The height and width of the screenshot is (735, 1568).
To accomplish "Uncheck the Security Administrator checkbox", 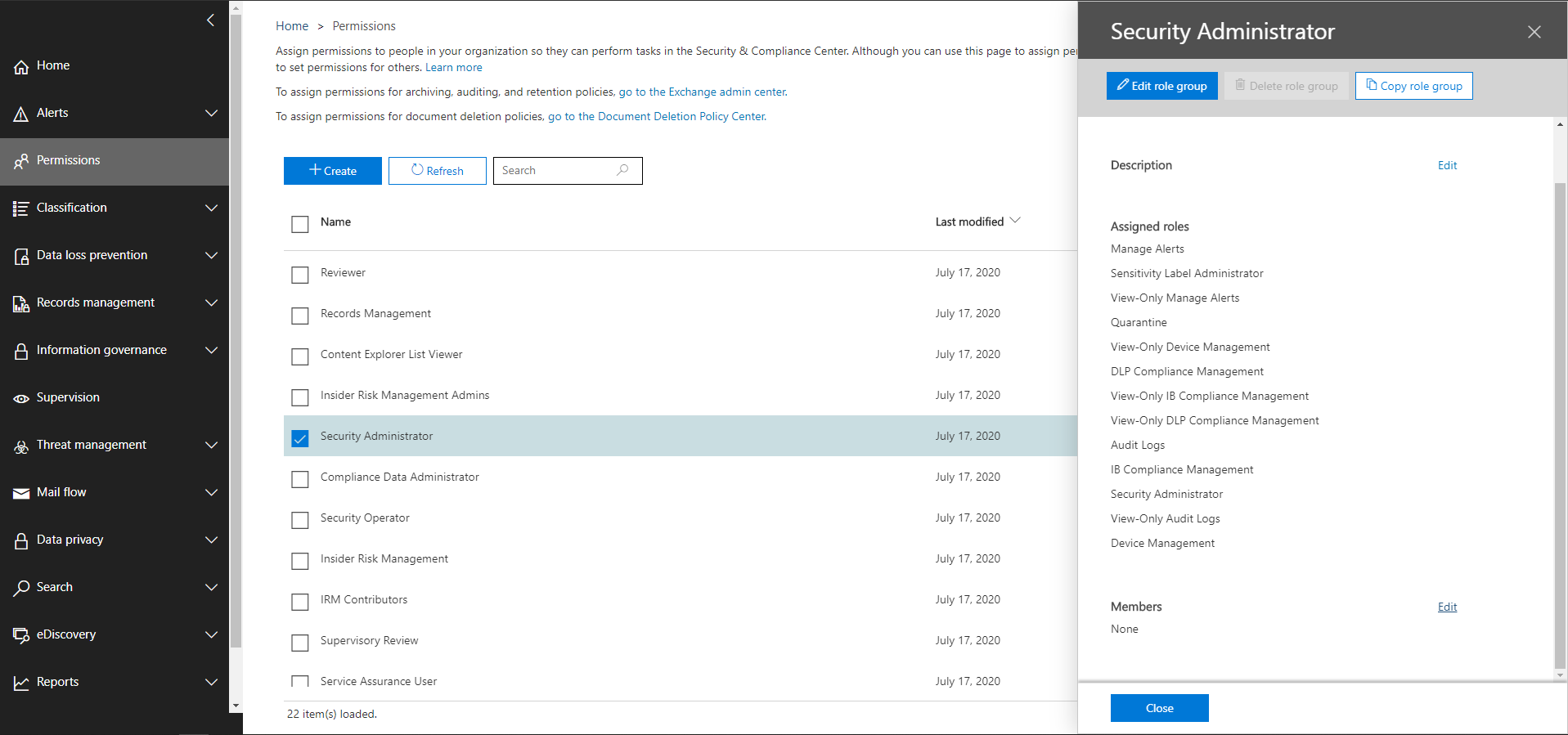I will 300,438.
